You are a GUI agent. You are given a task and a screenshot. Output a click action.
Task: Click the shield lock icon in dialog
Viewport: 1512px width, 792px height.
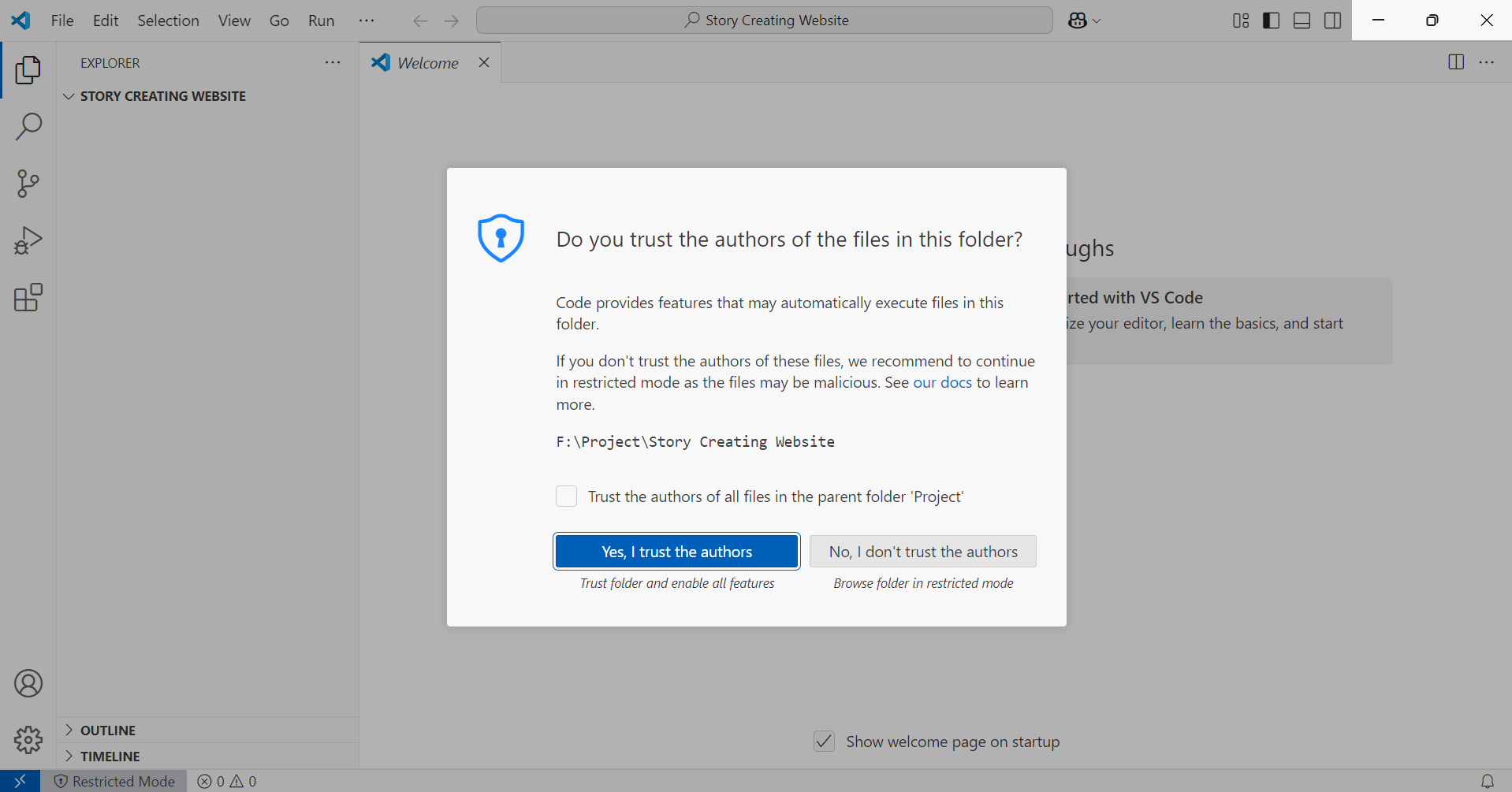[x=501, y=238]
